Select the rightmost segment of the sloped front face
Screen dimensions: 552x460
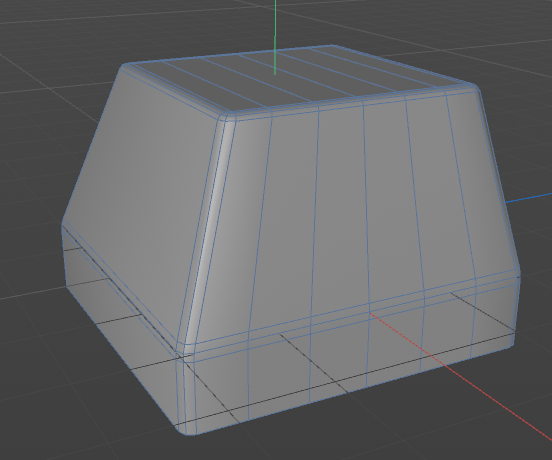[x=481, y=183]
